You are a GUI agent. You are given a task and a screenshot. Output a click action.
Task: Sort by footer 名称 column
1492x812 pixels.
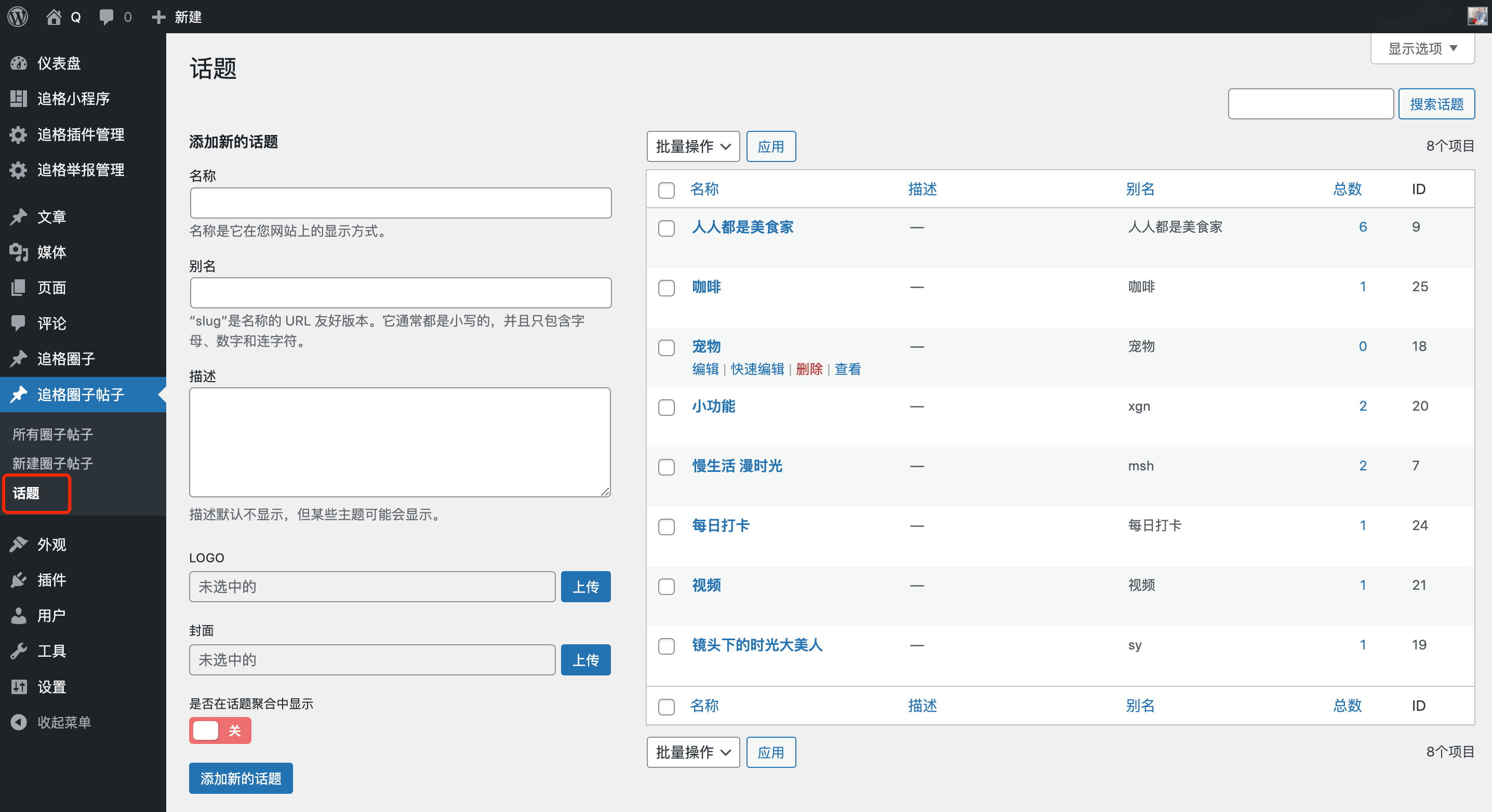pyautogui.click(x=704, y=705)
